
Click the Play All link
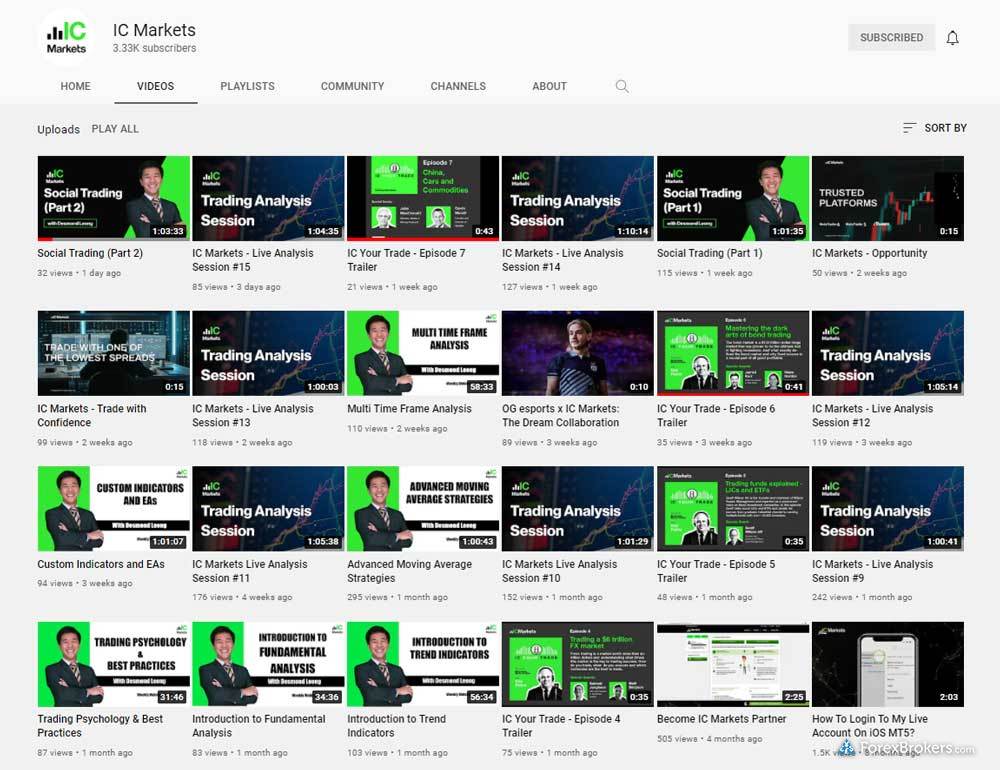pyautogui.click(x=115, y=129)
